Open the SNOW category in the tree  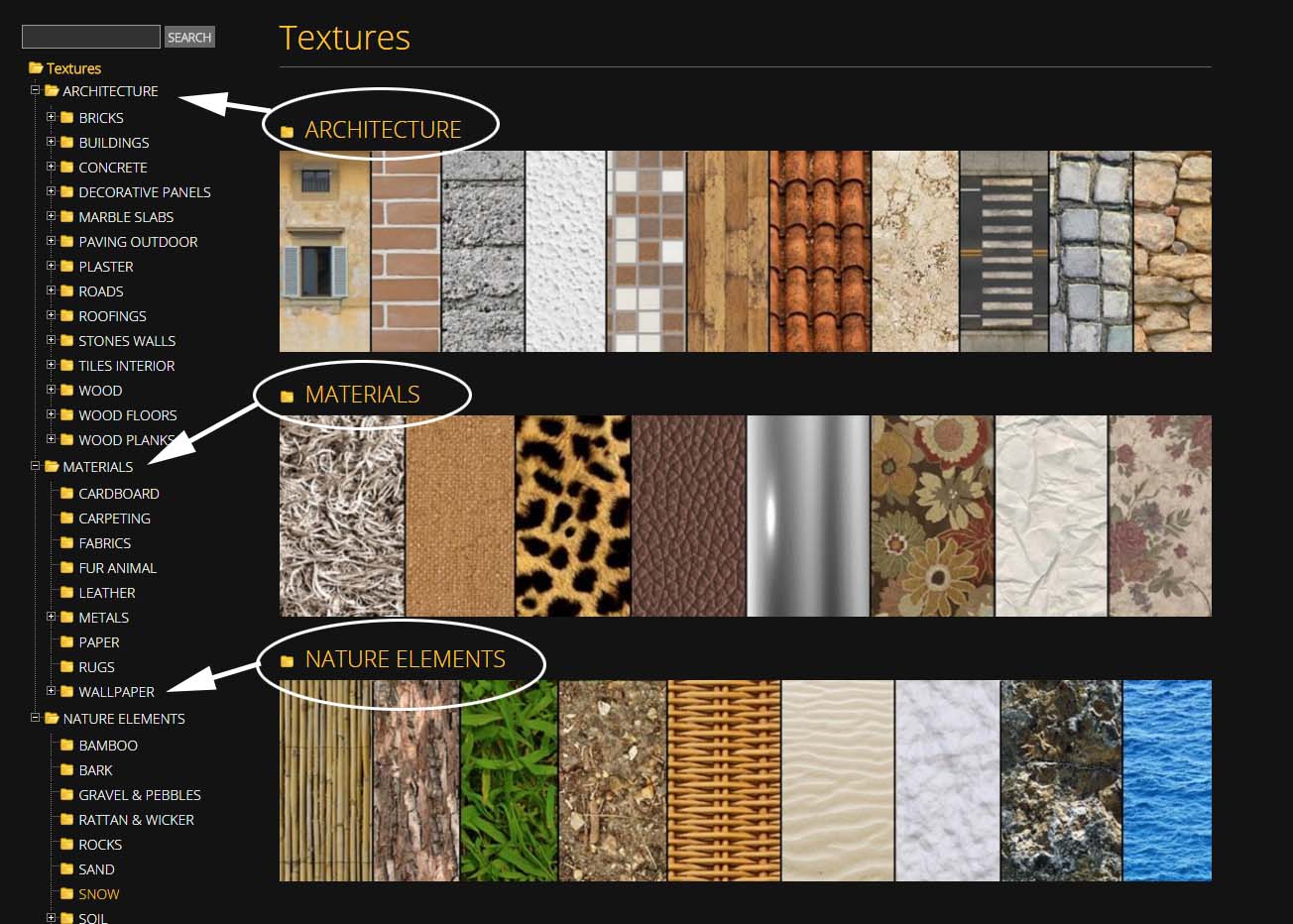(x=97, y=893)
